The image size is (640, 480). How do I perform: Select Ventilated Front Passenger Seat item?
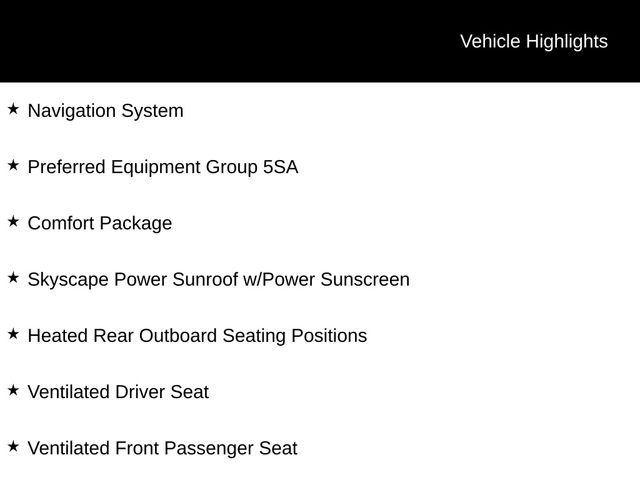(x=162, y=449)
